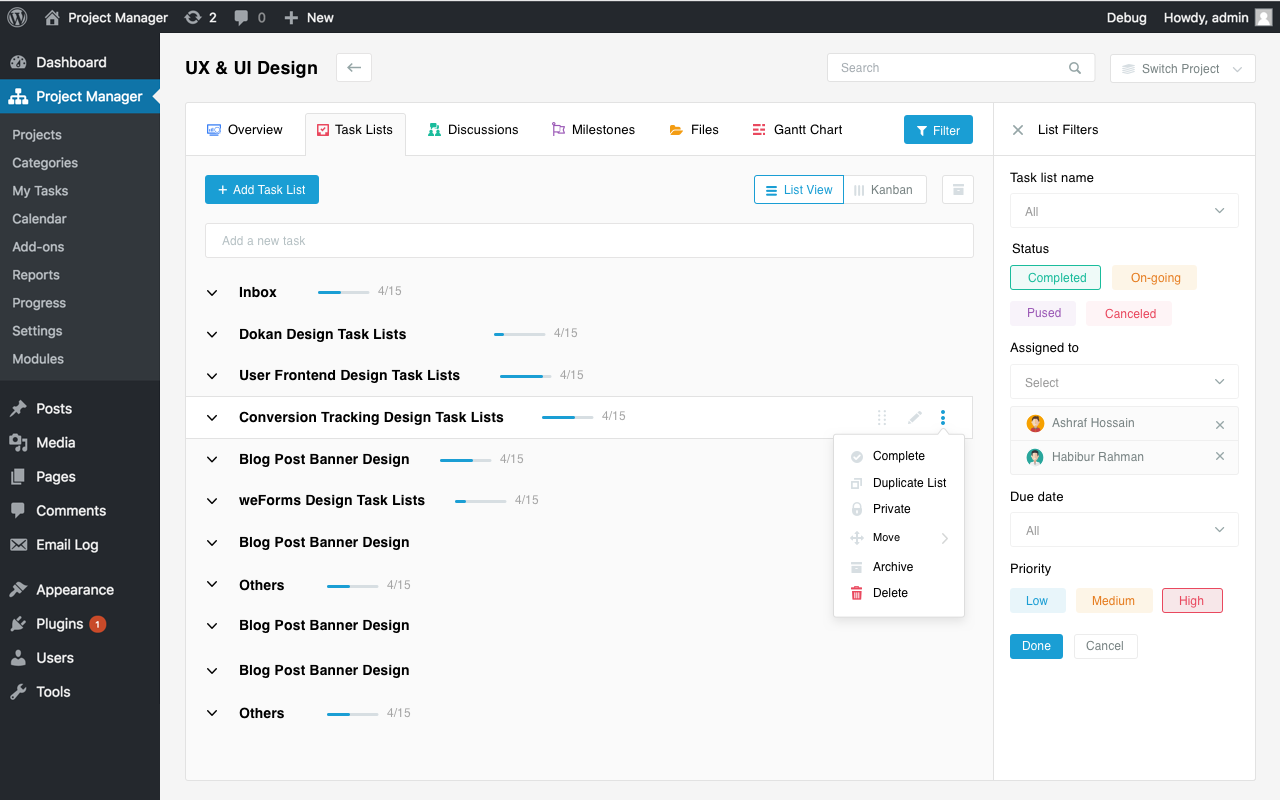Open the Filter panel
This screenshot has height=800, width=1280.
pos(938,129)
